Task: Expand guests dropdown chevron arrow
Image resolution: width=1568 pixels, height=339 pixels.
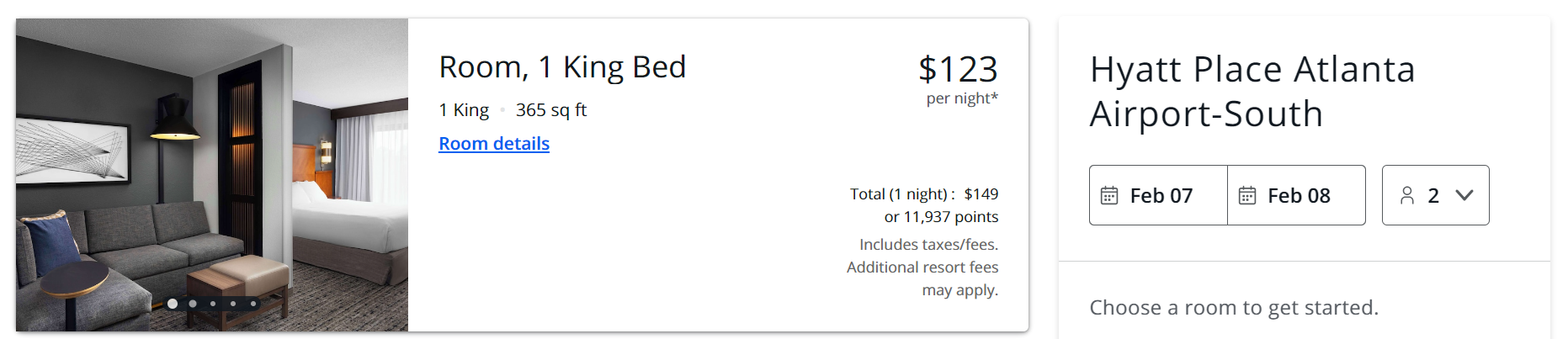Action: tap(1464, 195)
